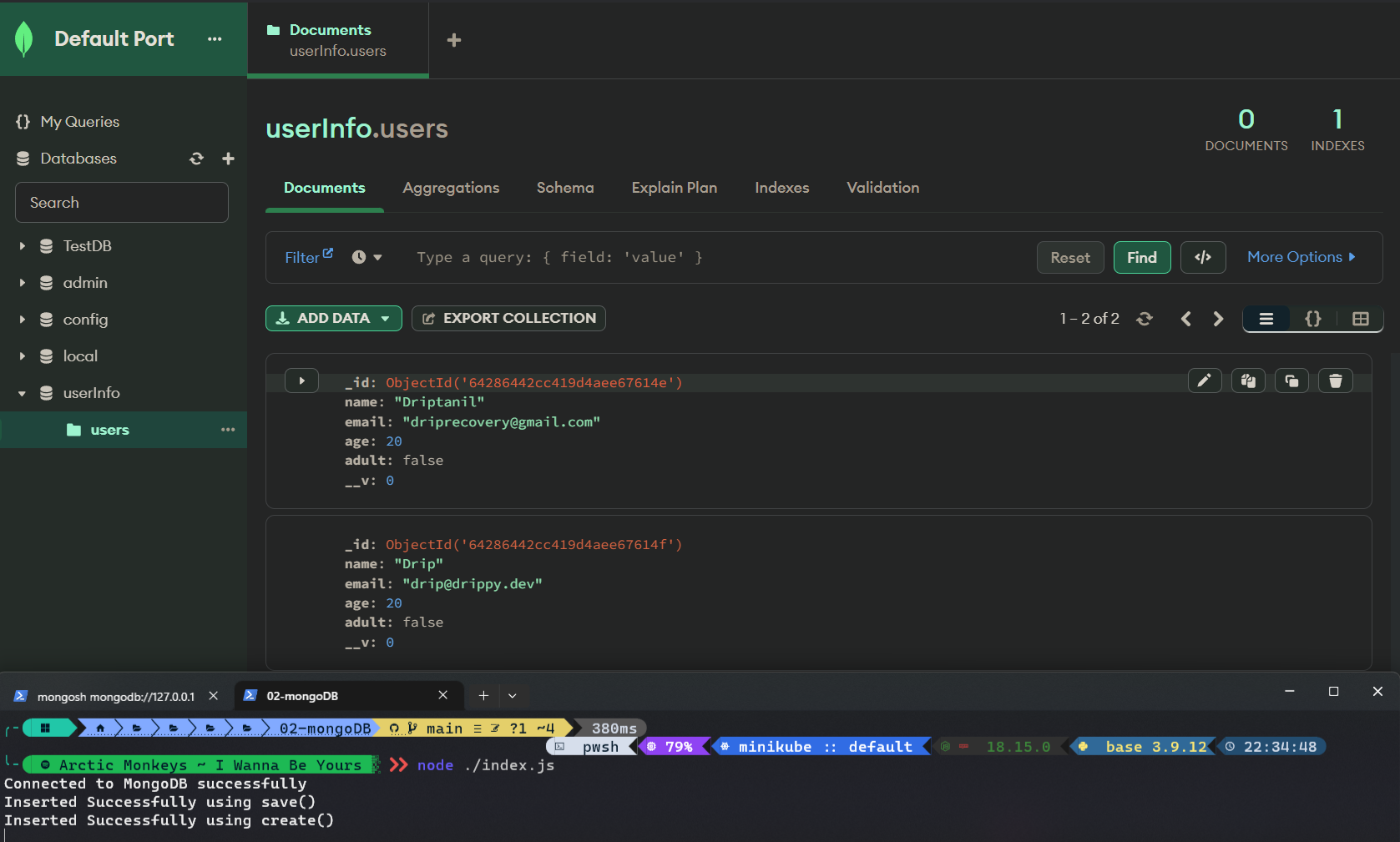Create a new database with the plus icon

(x=228, y=159)
